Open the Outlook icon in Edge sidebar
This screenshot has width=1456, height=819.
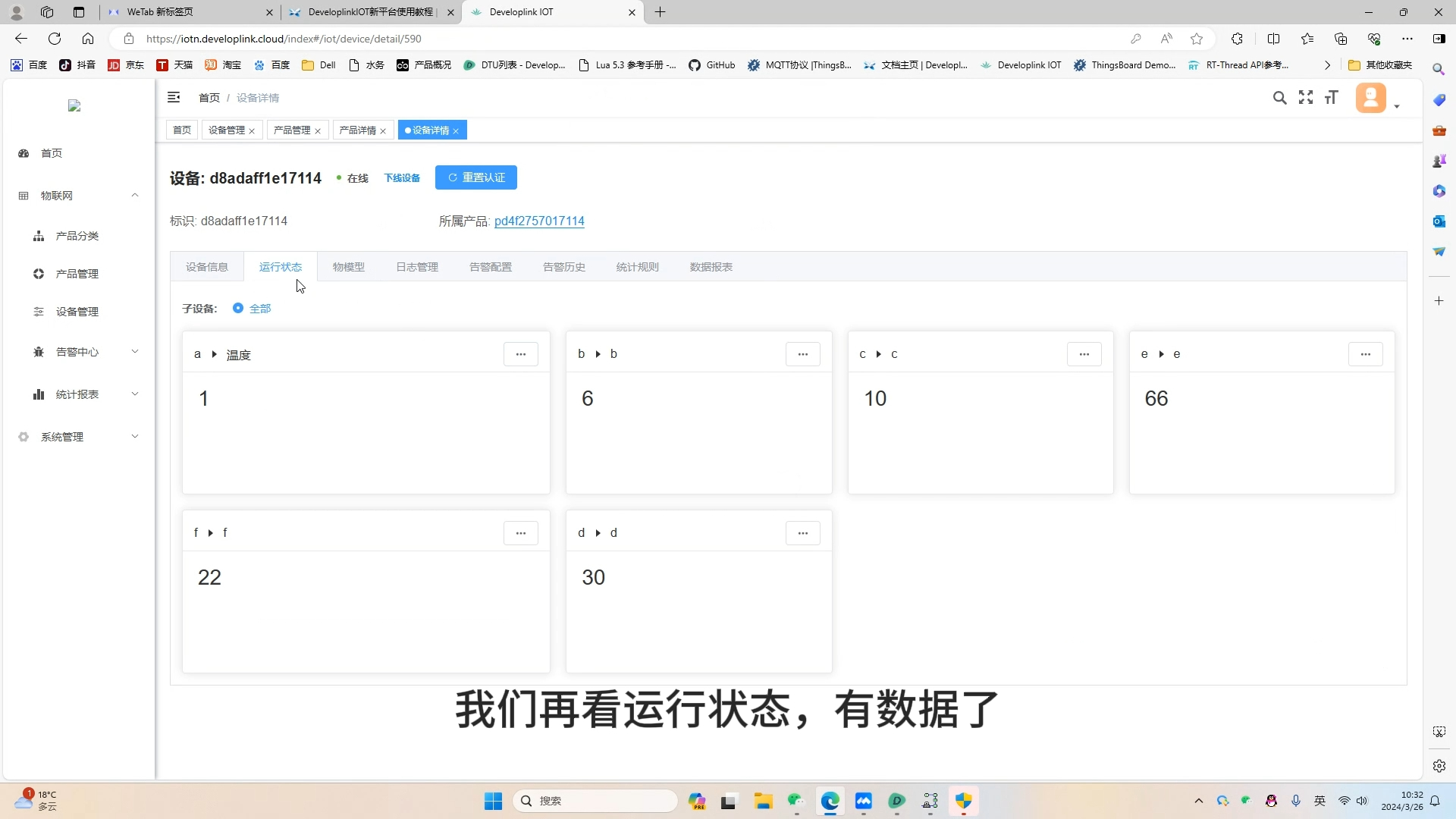tap(1439, 221)
